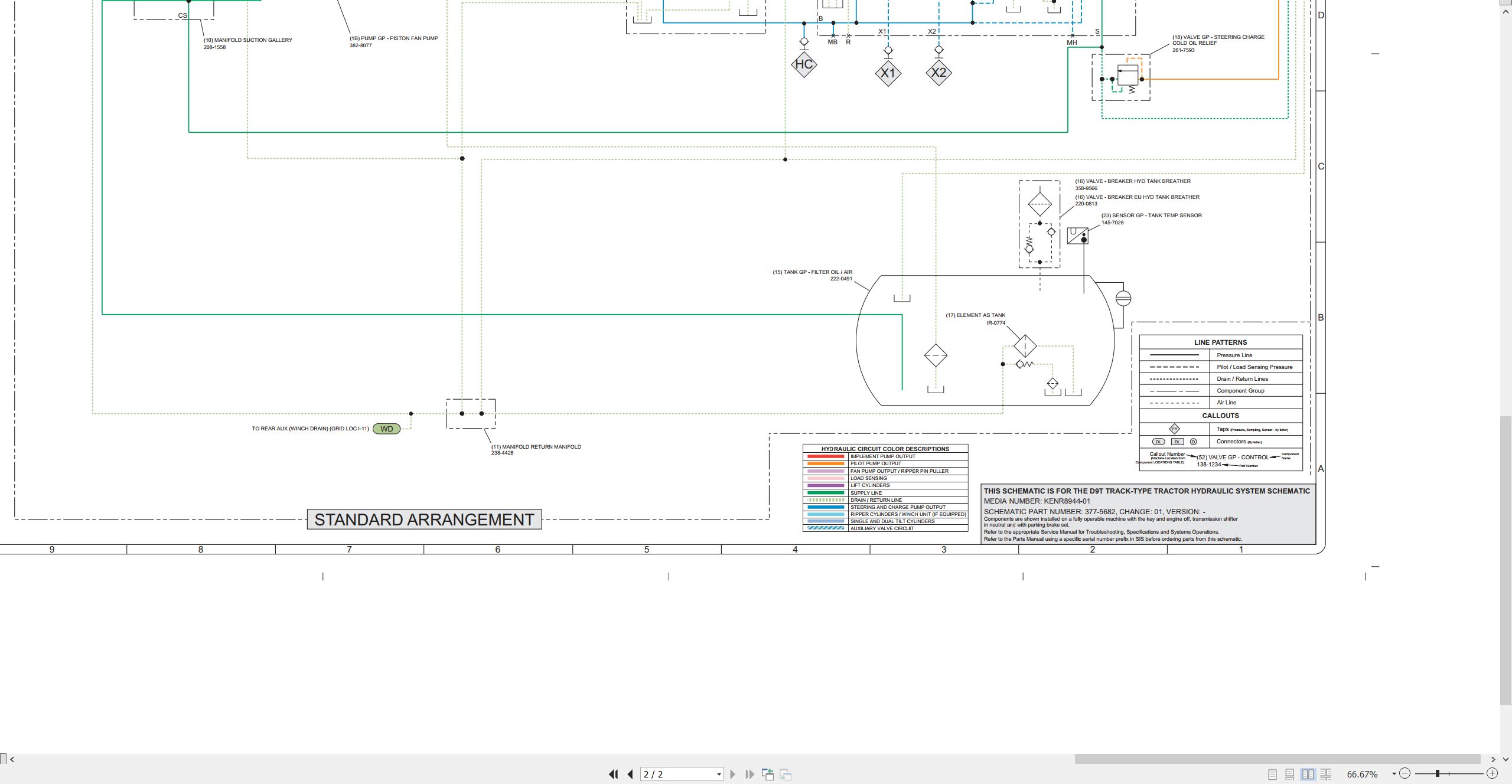Click the green Supply Line swatch
Image resolution: width=1512 pixels, height=784 pixels.
point(826,493)
